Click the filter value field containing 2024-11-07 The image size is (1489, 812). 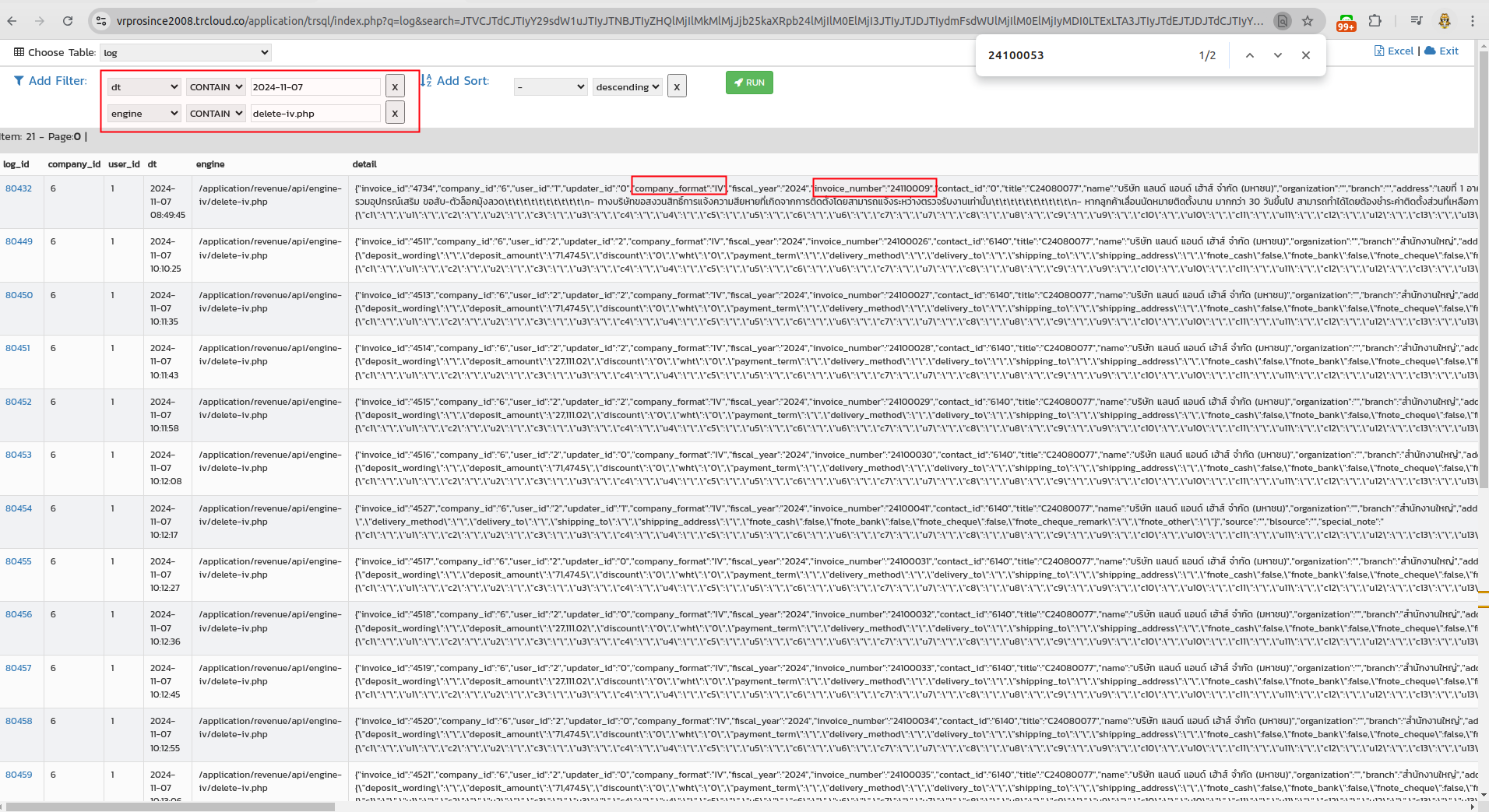[x=315, y=86]
